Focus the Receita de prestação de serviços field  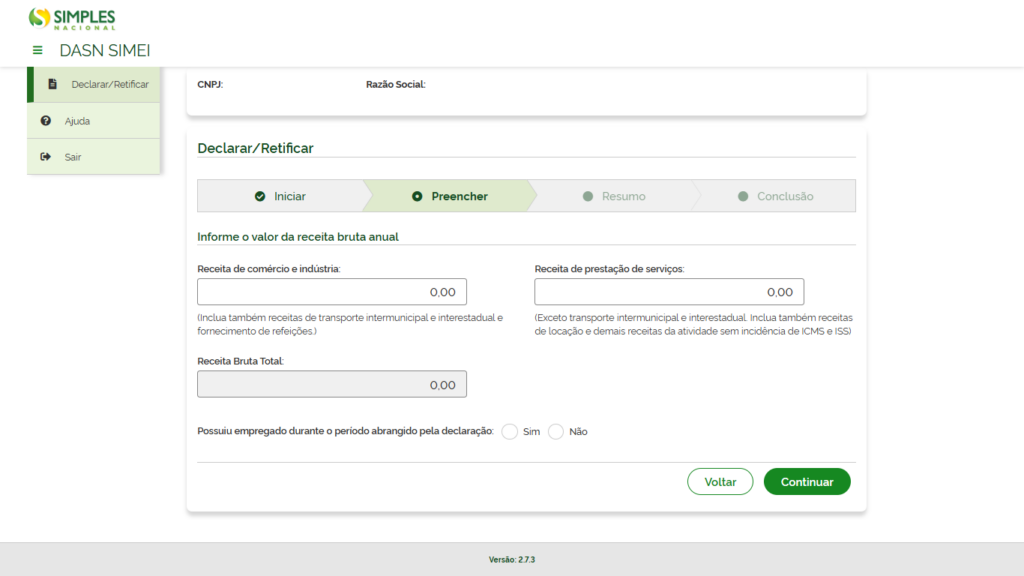pyautogui.click(x=669, y=292)
